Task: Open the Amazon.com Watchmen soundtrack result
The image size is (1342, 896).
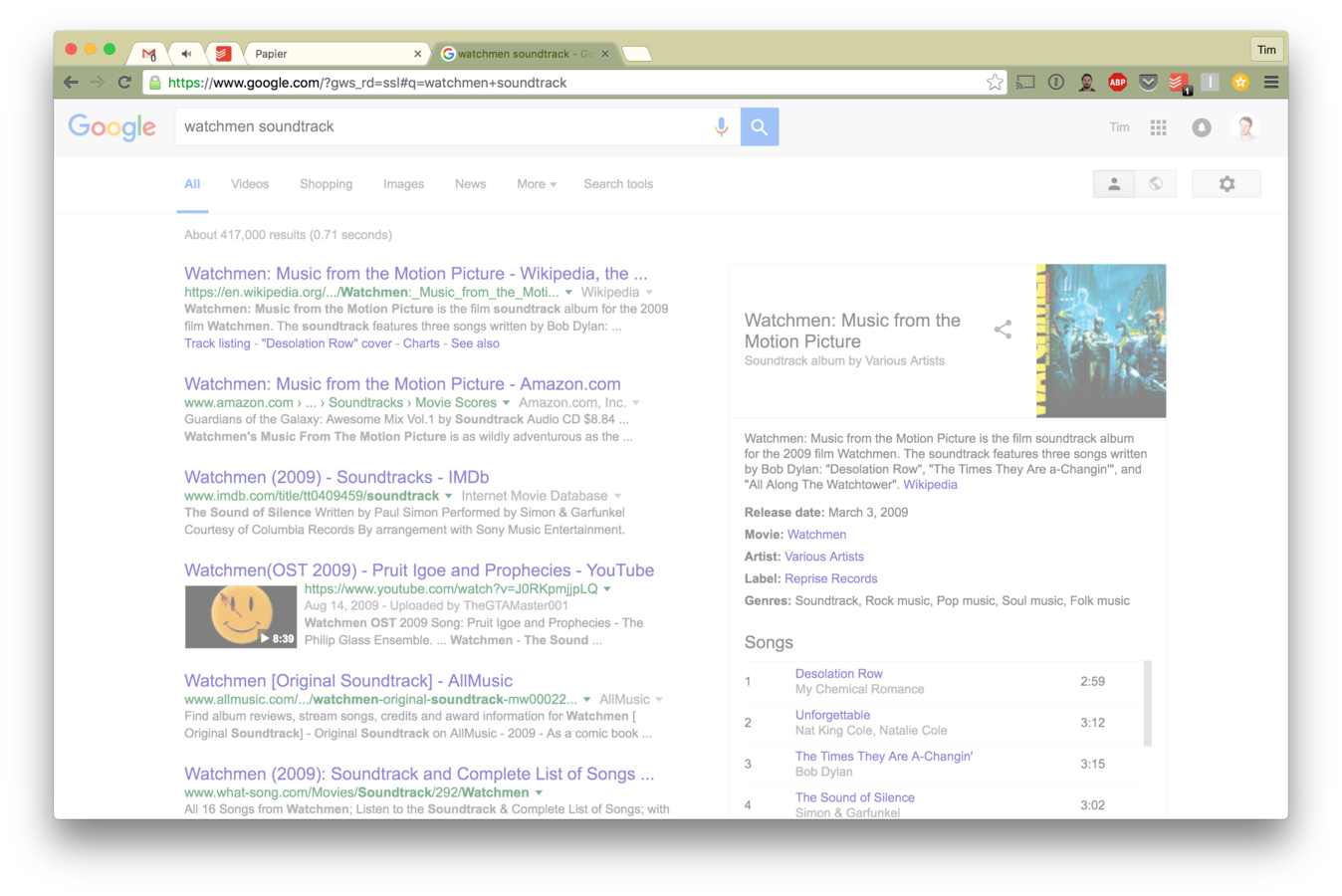Action: pyautogui.click(x=402, y=384)
